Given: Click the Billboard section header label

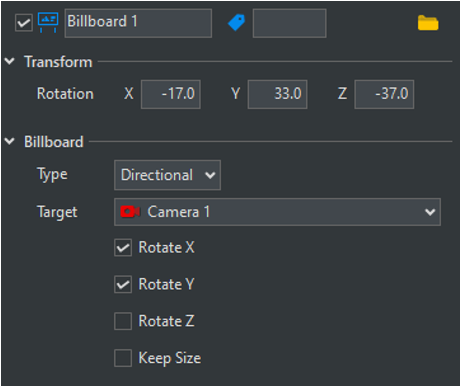Looking at the screenshot, I should click(54, 142).
